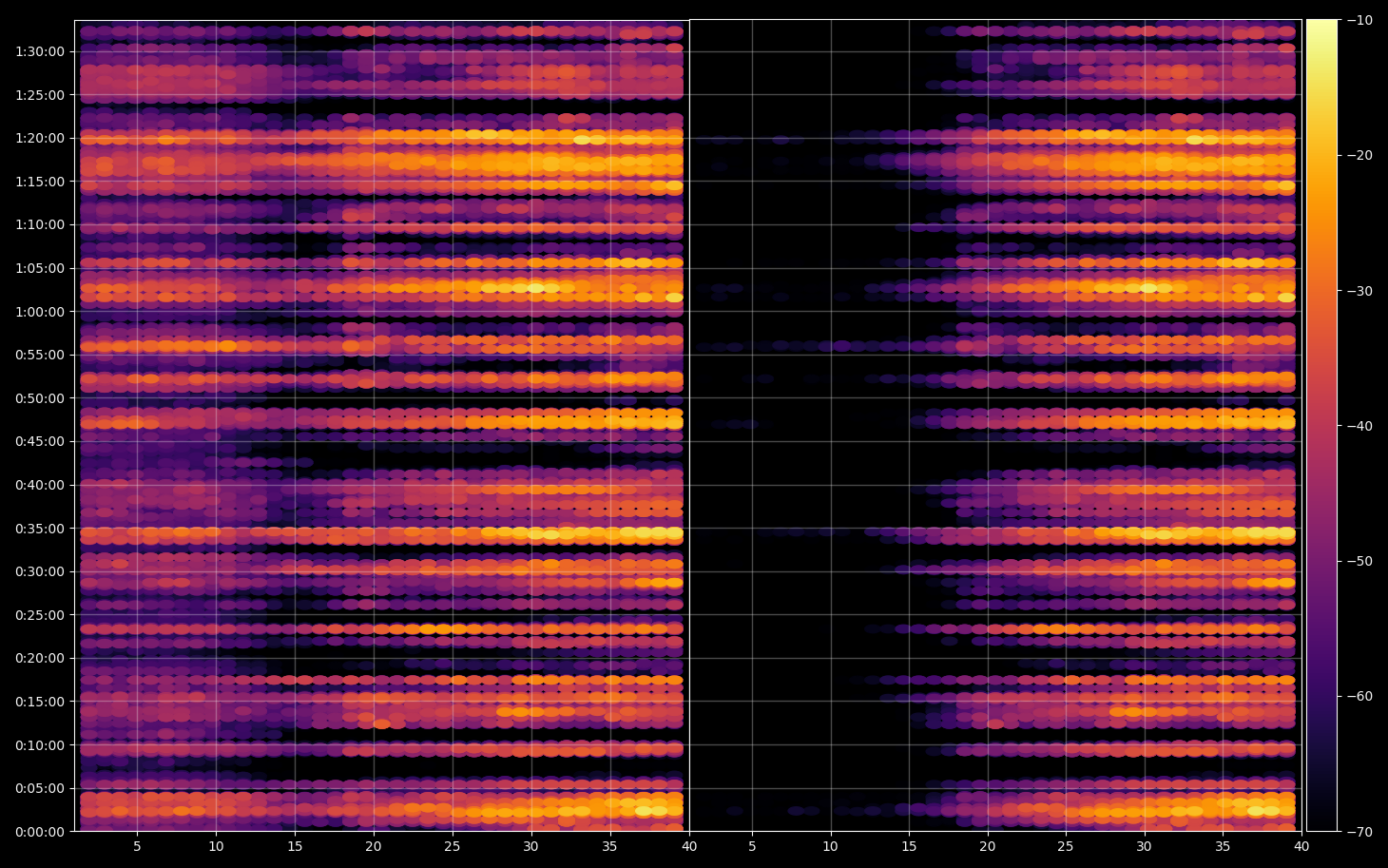The image size is (1388, 868).
Task: Click the 0:55:00 y-axis time label
Action: point(39,355)
